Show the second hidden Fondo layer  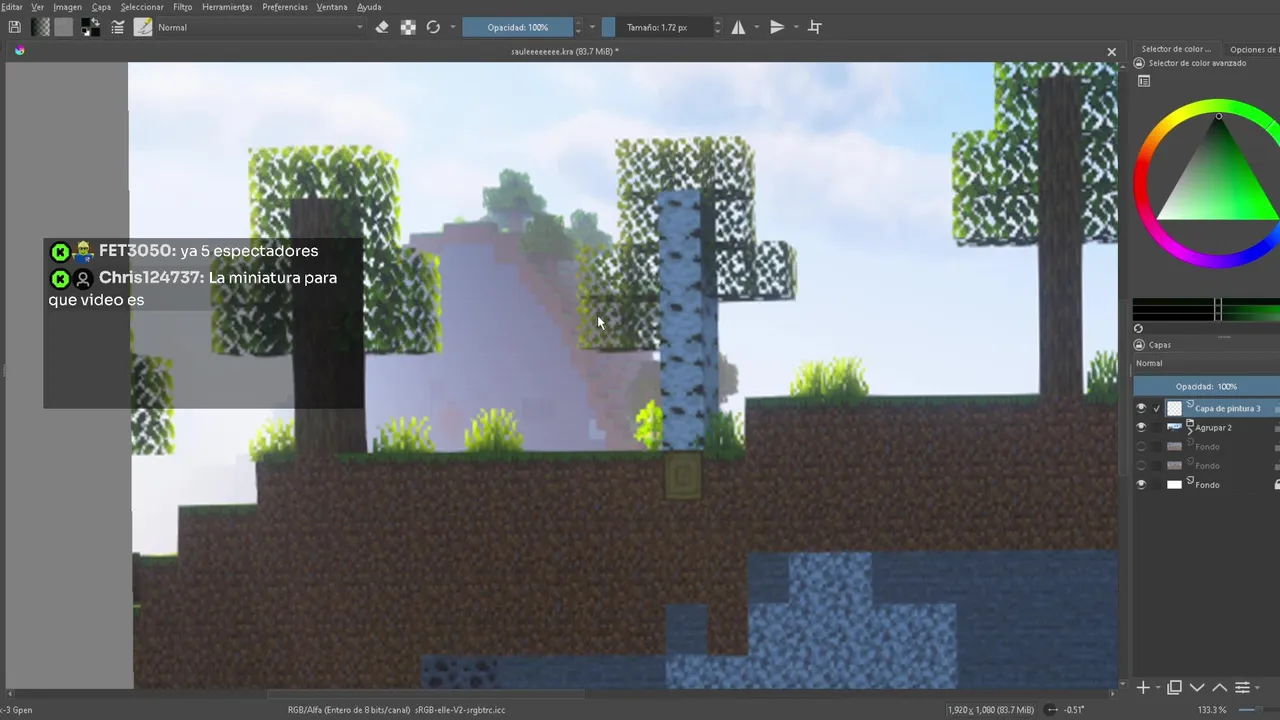[1141, 465]
